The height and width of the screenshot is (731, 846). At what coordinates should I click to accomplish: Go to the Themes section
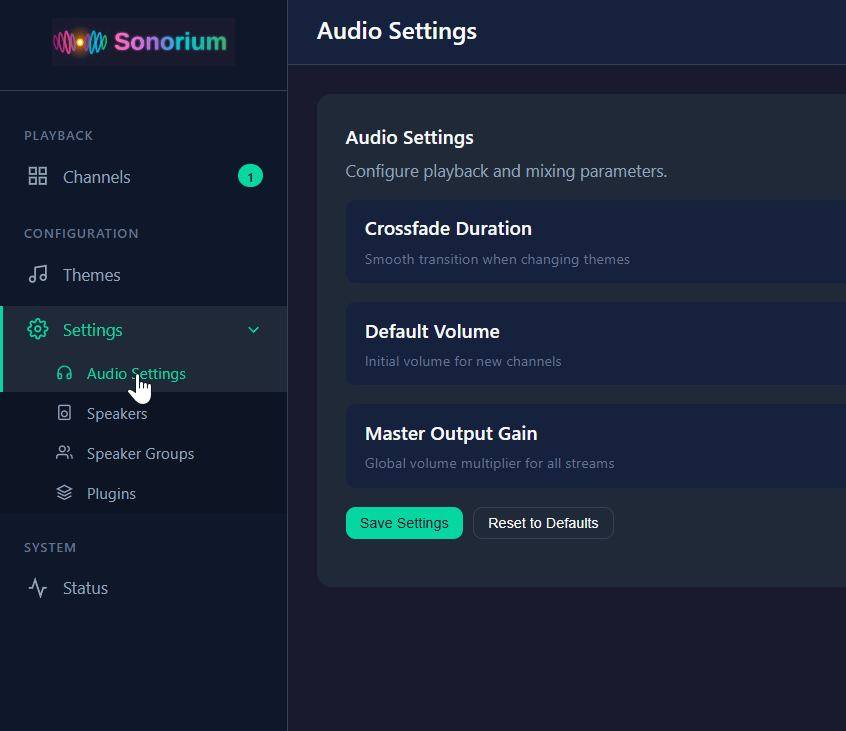(91, 275)
